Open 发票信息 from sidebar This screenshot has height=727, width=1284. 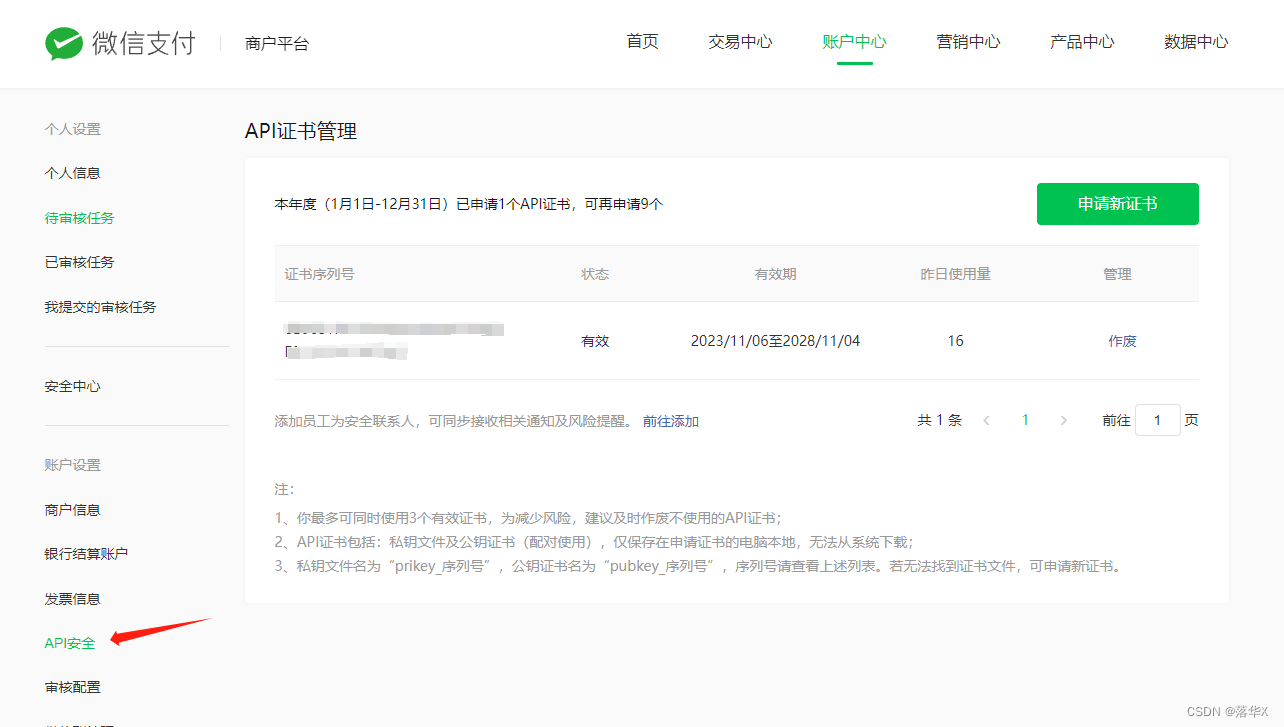click(72, 598)
